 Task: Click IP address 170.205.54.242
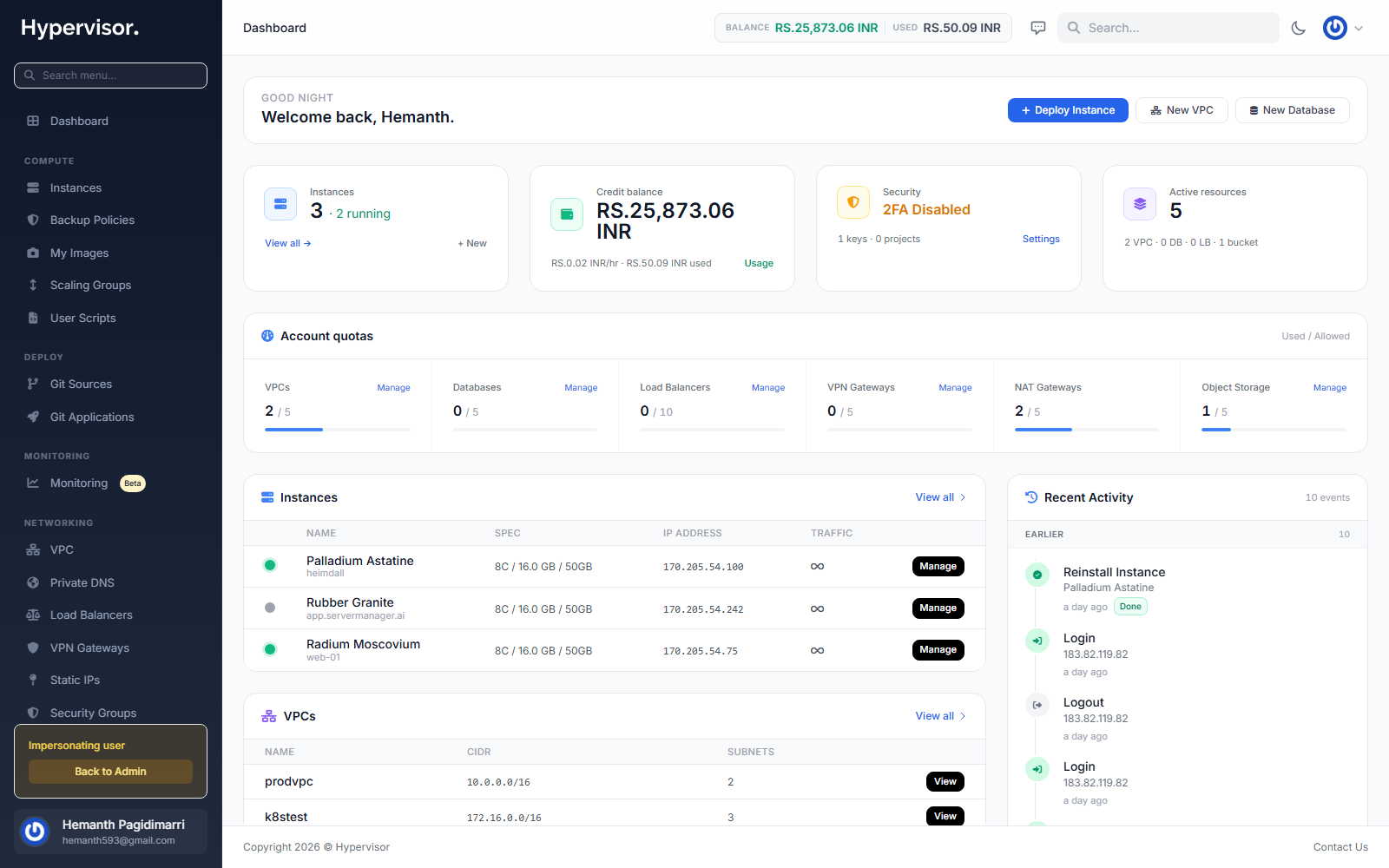tap(703, 609)
